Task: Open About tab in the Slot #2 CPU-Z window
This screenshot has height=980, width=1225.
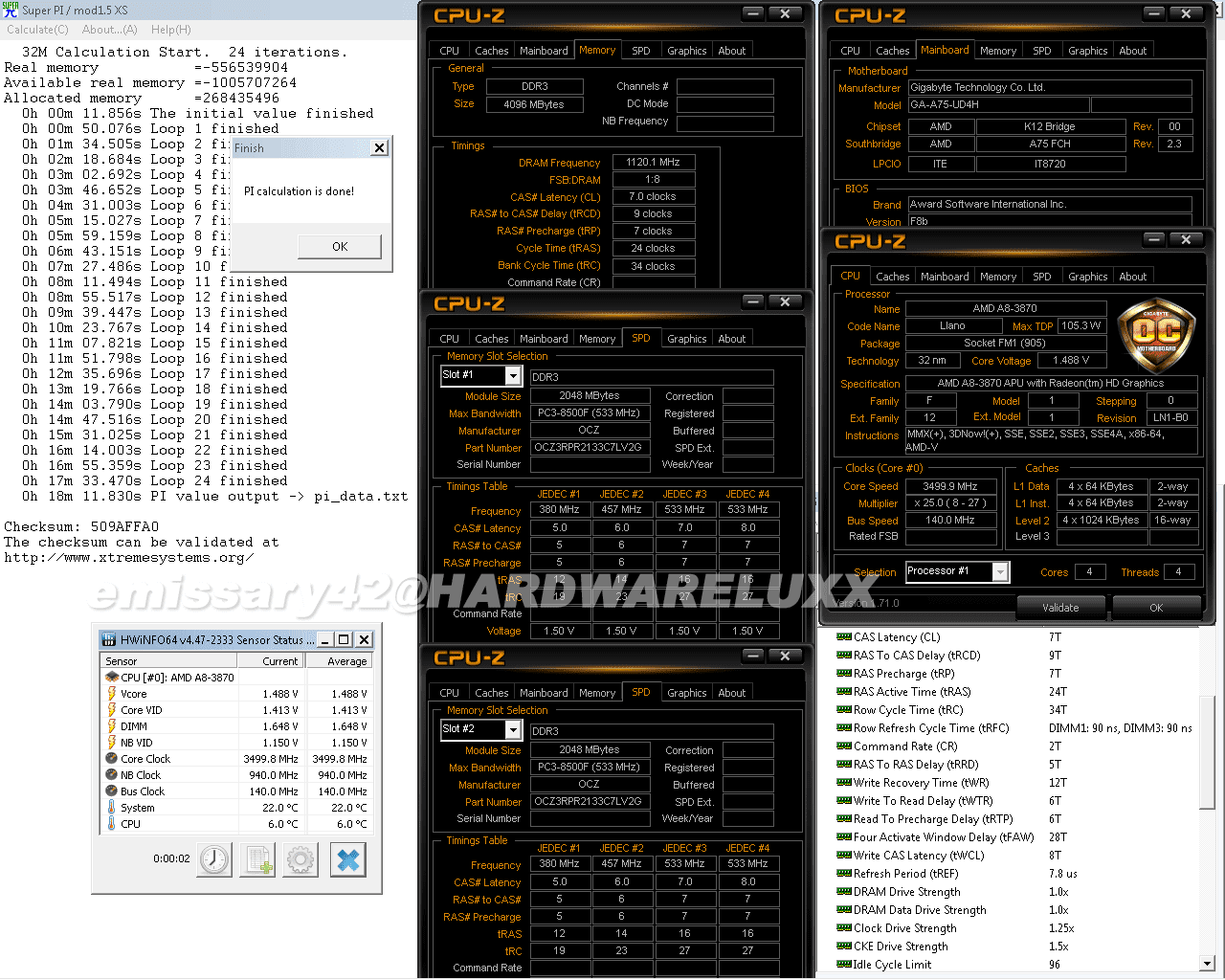Action: [731, 693]
